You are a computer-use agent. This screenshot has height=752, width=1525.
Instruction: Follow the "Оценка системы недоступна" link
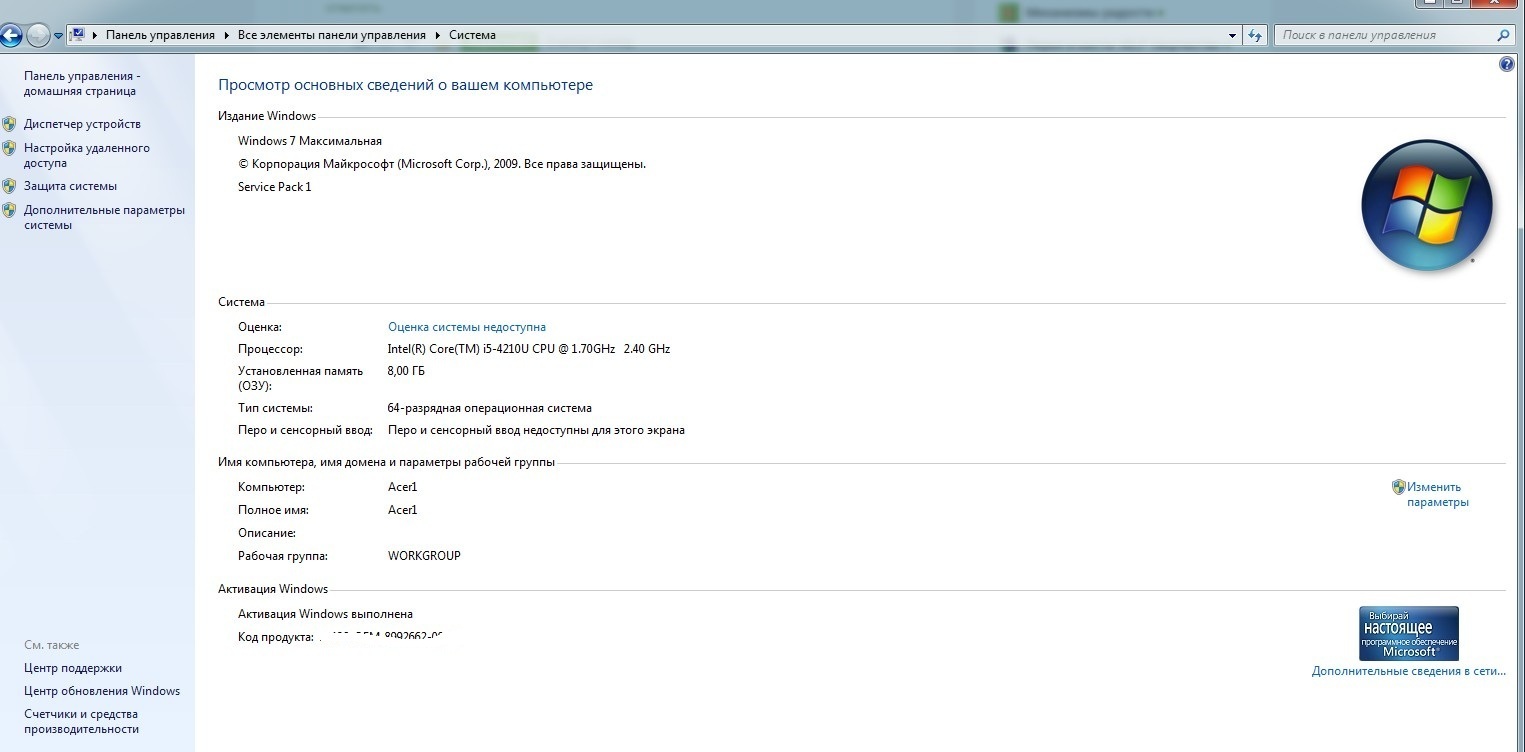coord(467,327)
